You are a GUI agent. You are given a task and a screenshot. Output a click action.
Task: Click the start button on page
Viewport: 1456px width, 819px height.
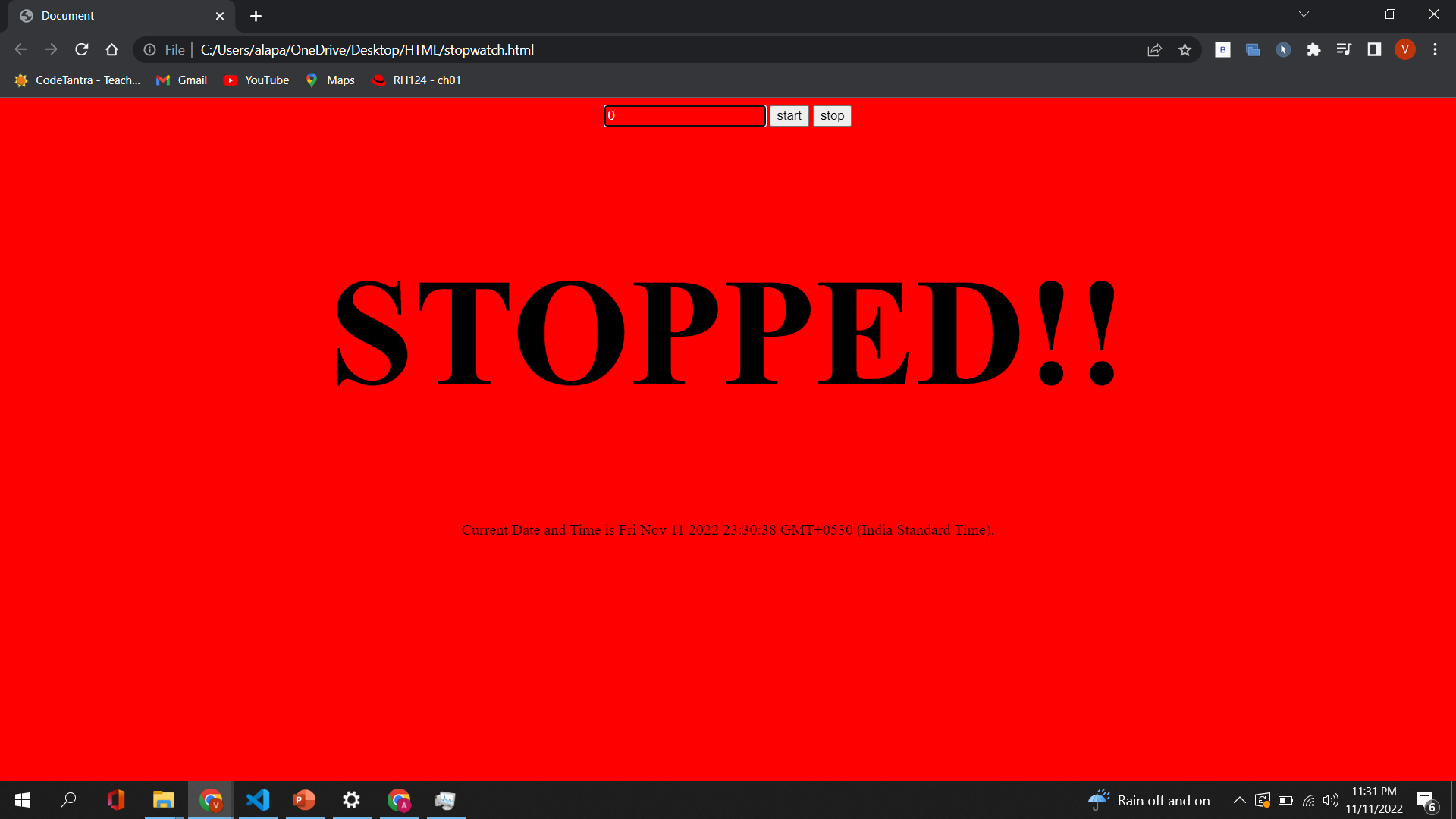(x=789, y=116)
